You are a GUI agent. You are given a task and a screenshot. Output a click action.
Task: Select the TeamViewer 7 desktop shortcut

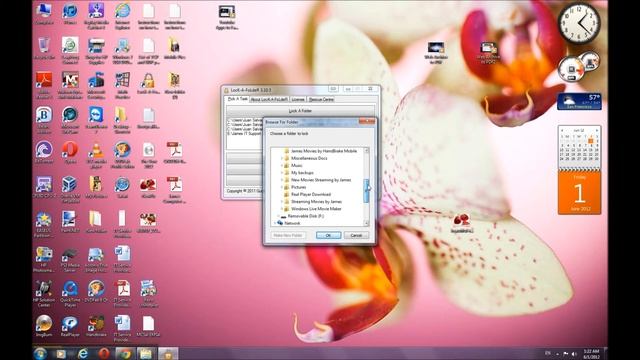[x=96, y=120]
